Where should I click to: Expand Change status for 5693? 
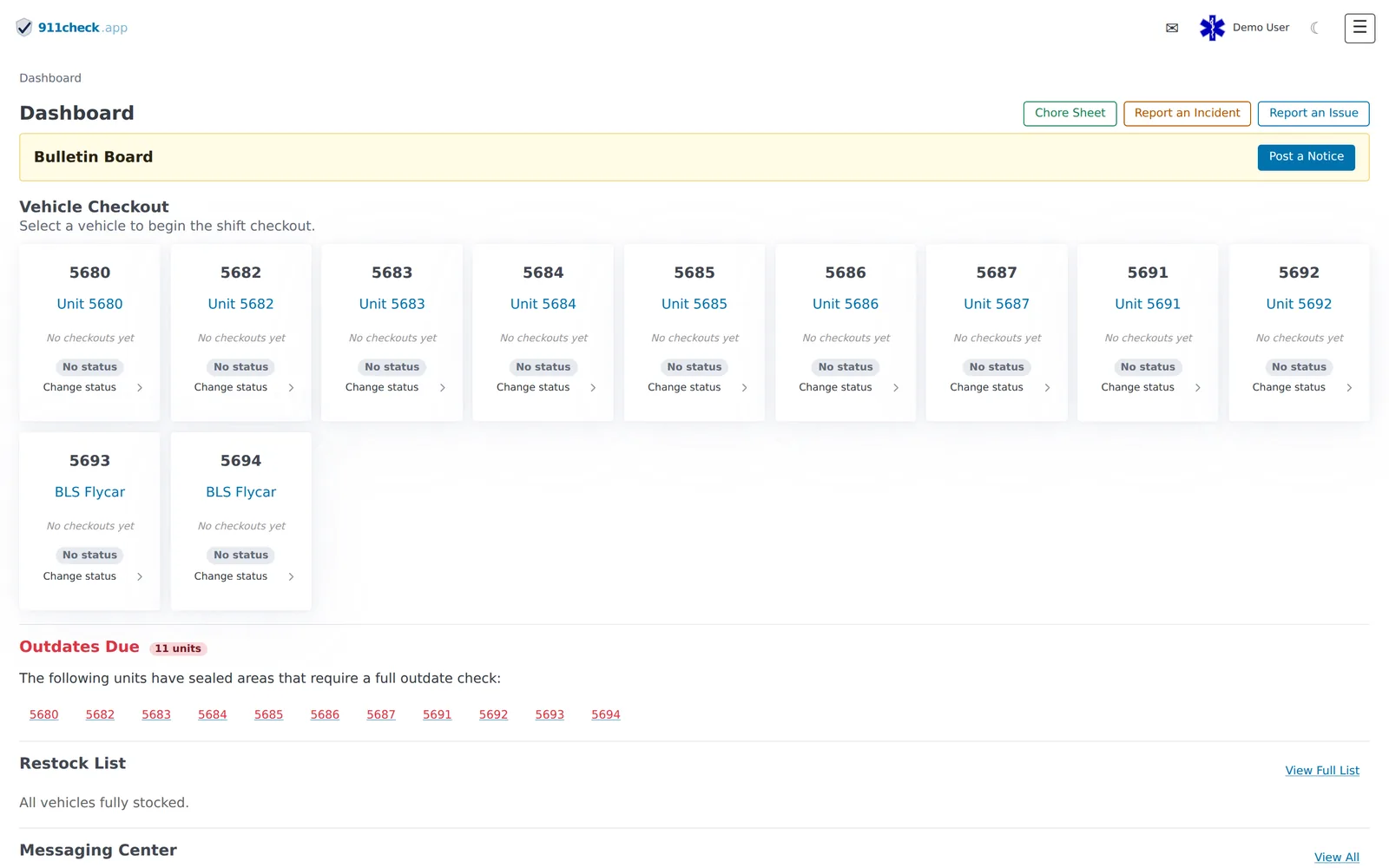point(94,576)
